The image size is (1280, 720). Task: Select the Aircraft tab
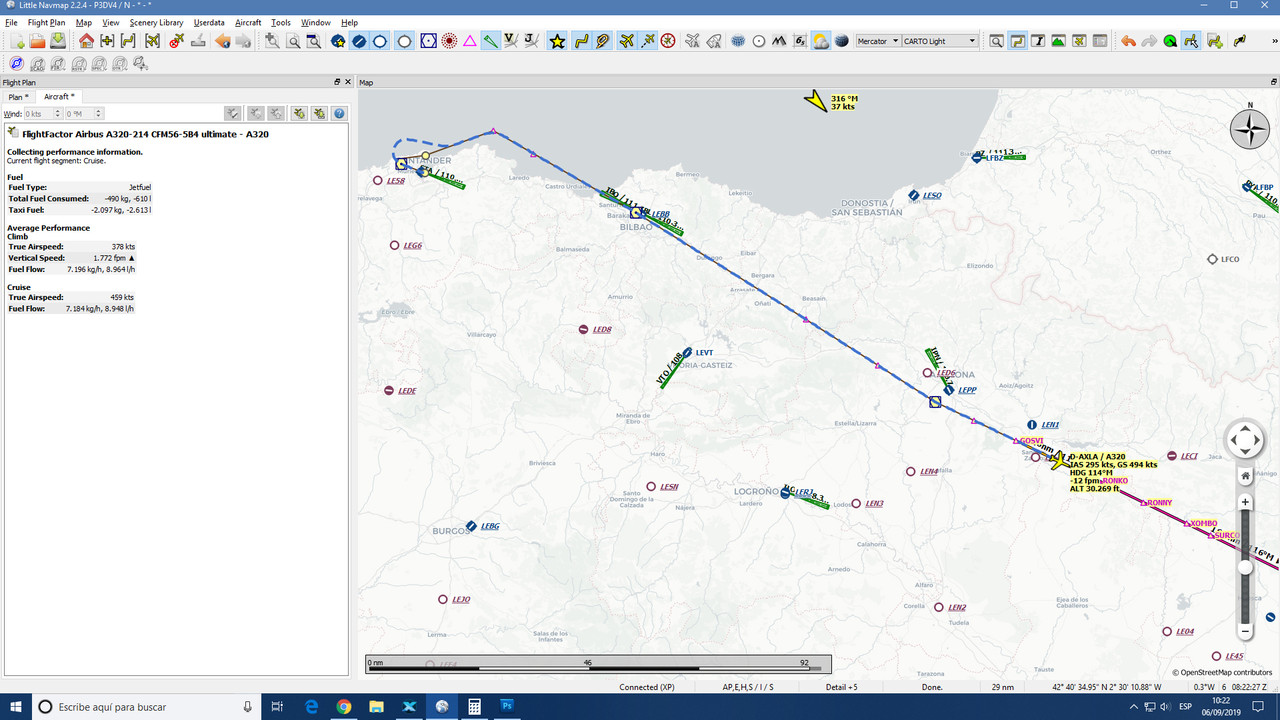click(x=59, y=97)
